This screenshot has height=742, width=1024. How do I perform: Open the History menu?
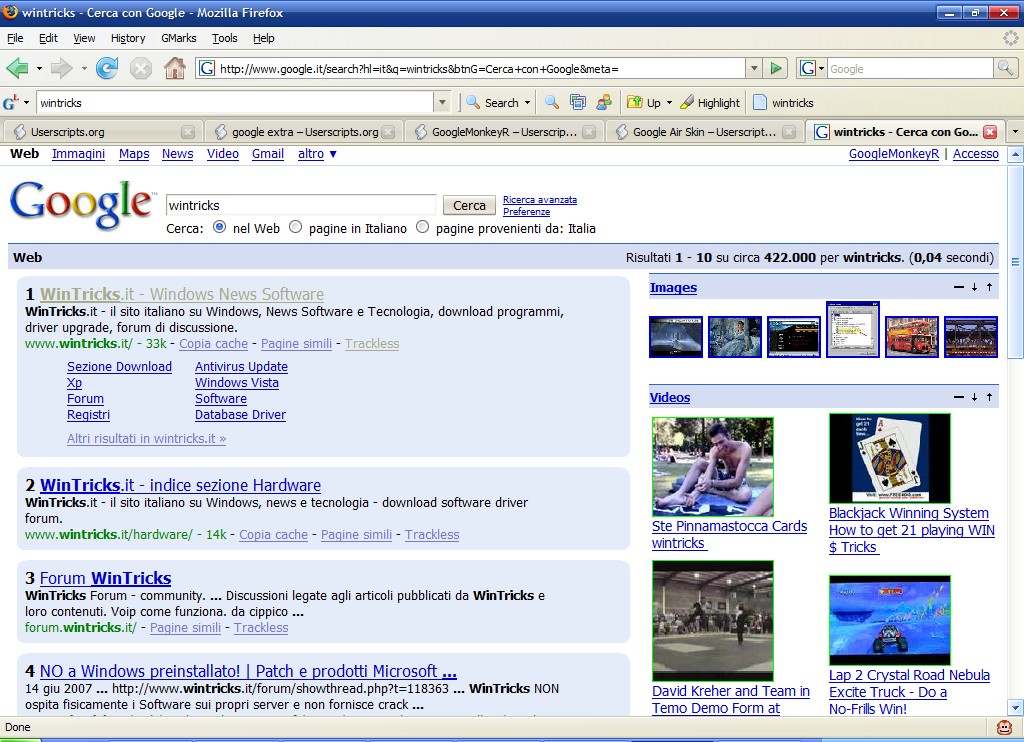tap(128, 38)
